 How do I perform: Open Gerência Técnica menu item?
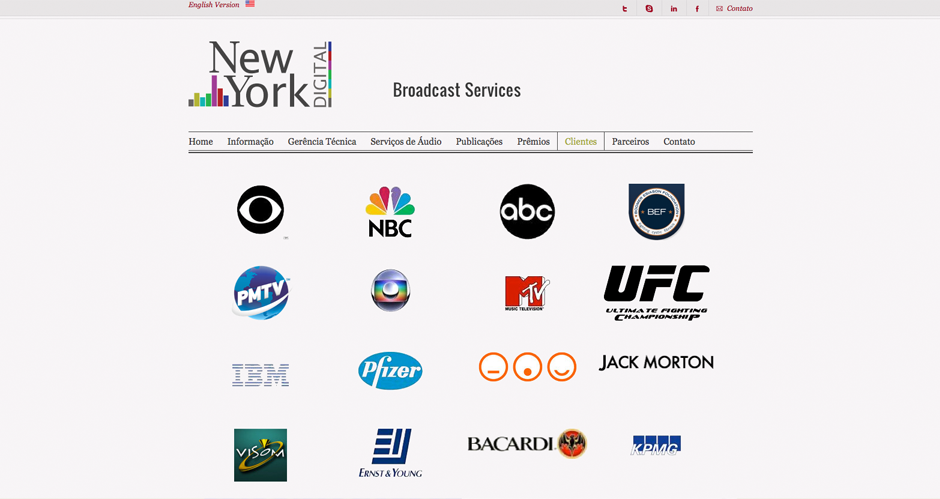point(322,142)
